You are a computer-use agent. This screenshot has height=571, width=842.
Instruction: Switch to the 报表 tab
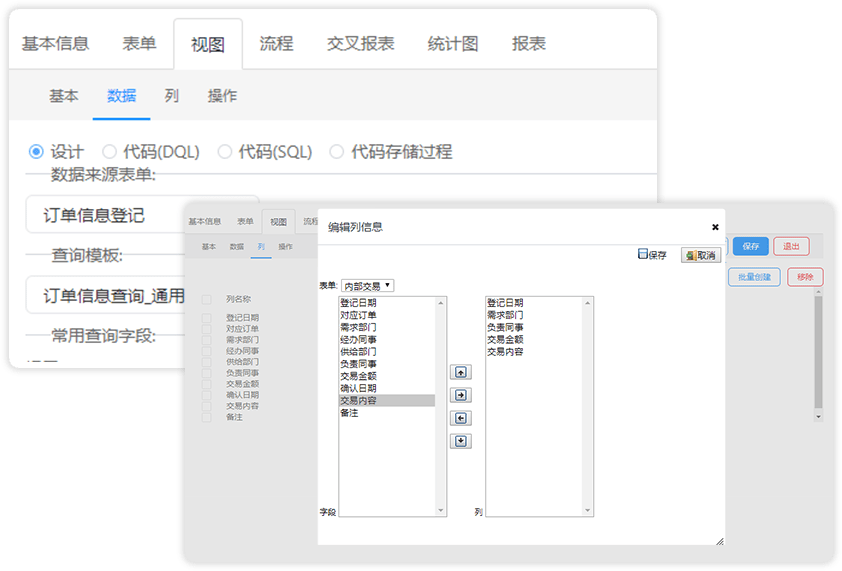click(529, 44)
